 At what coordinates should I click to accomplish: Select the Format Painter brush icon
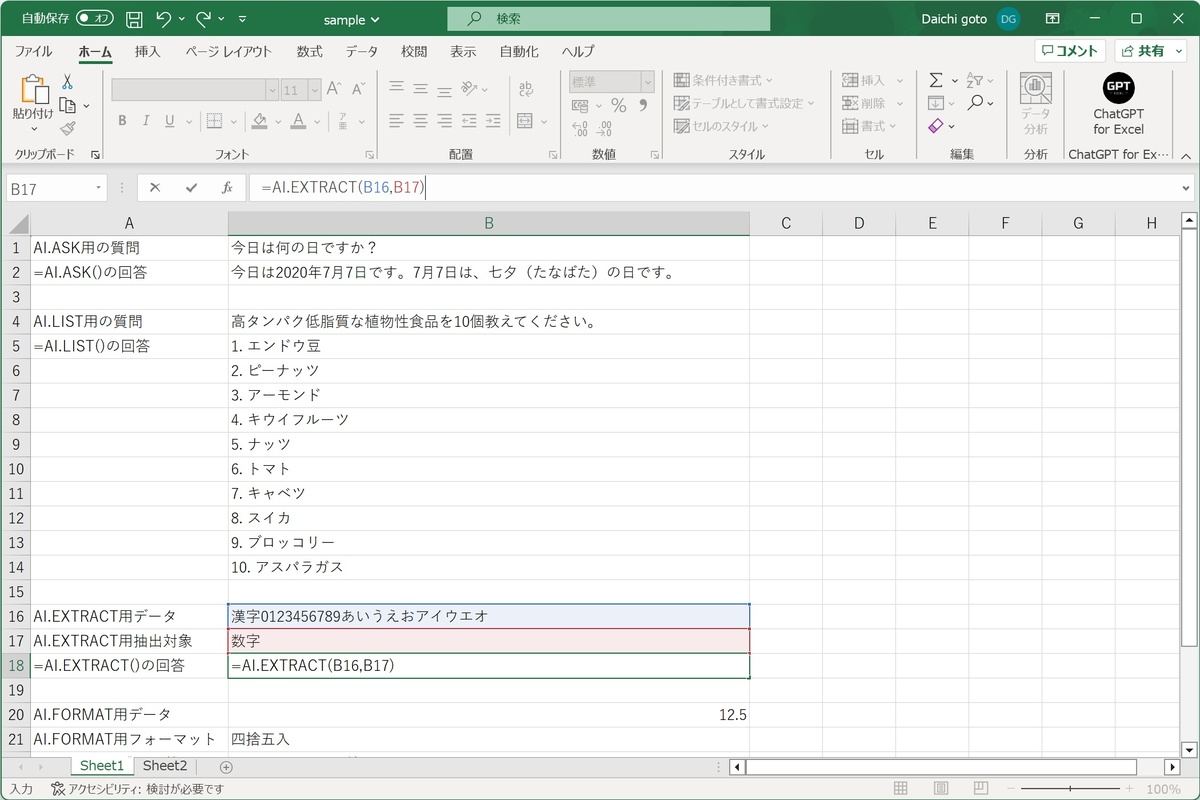[x=67, y=128]
